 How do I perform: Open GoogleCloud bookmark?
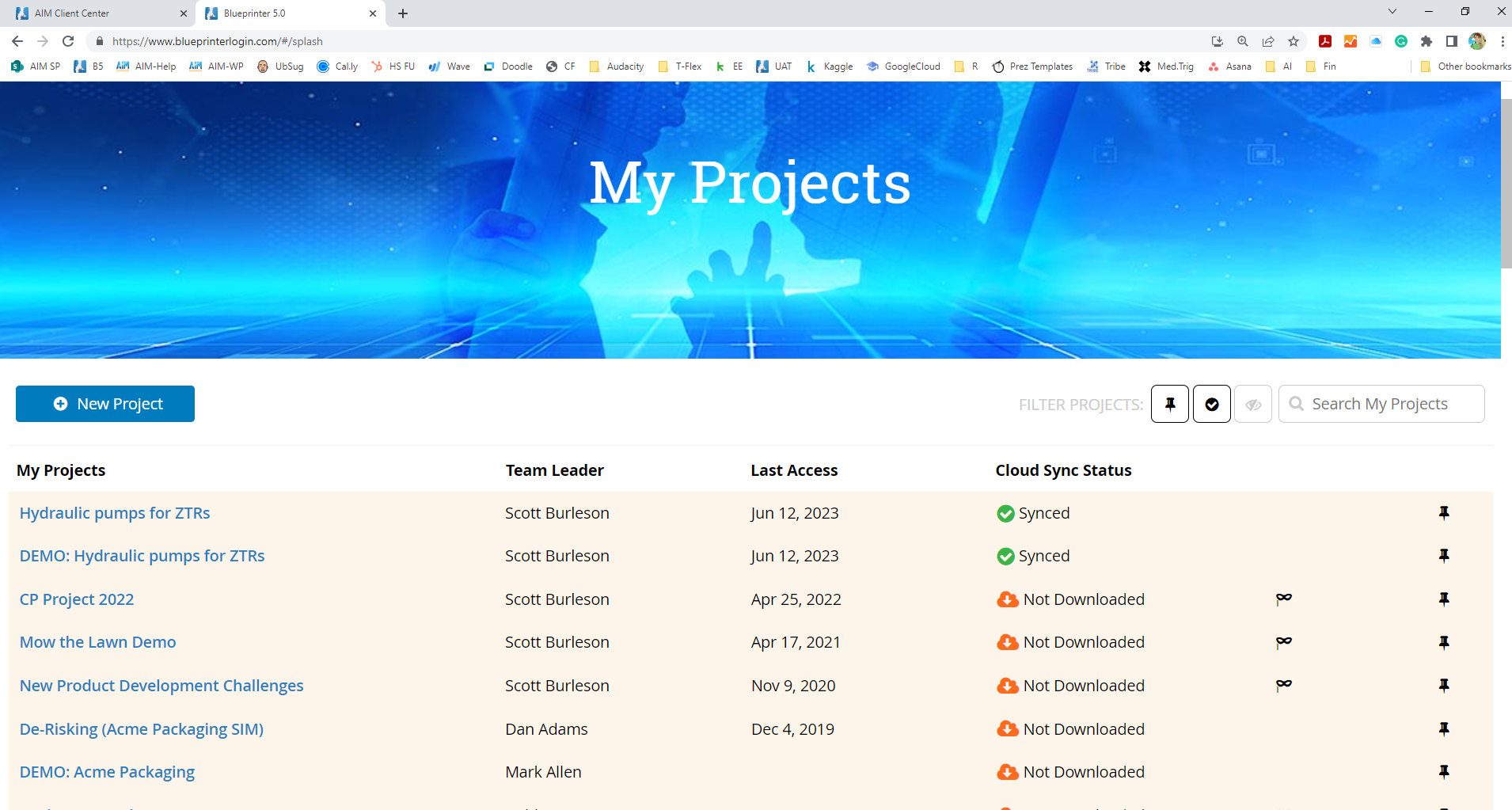tap(903, 67)
